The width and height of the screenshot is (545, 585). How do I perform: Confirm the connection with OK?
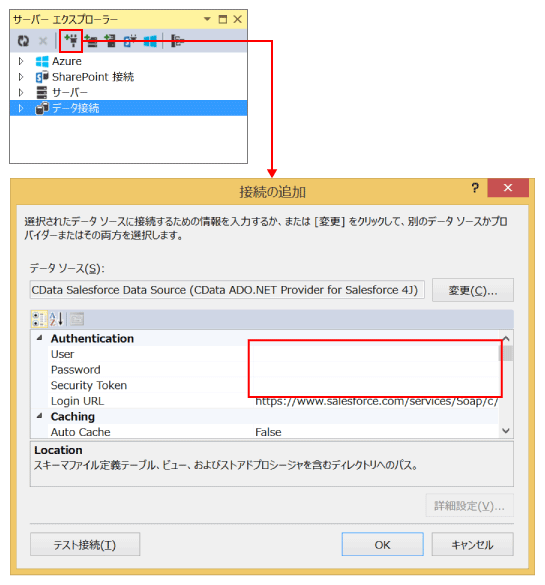(382, 544)
